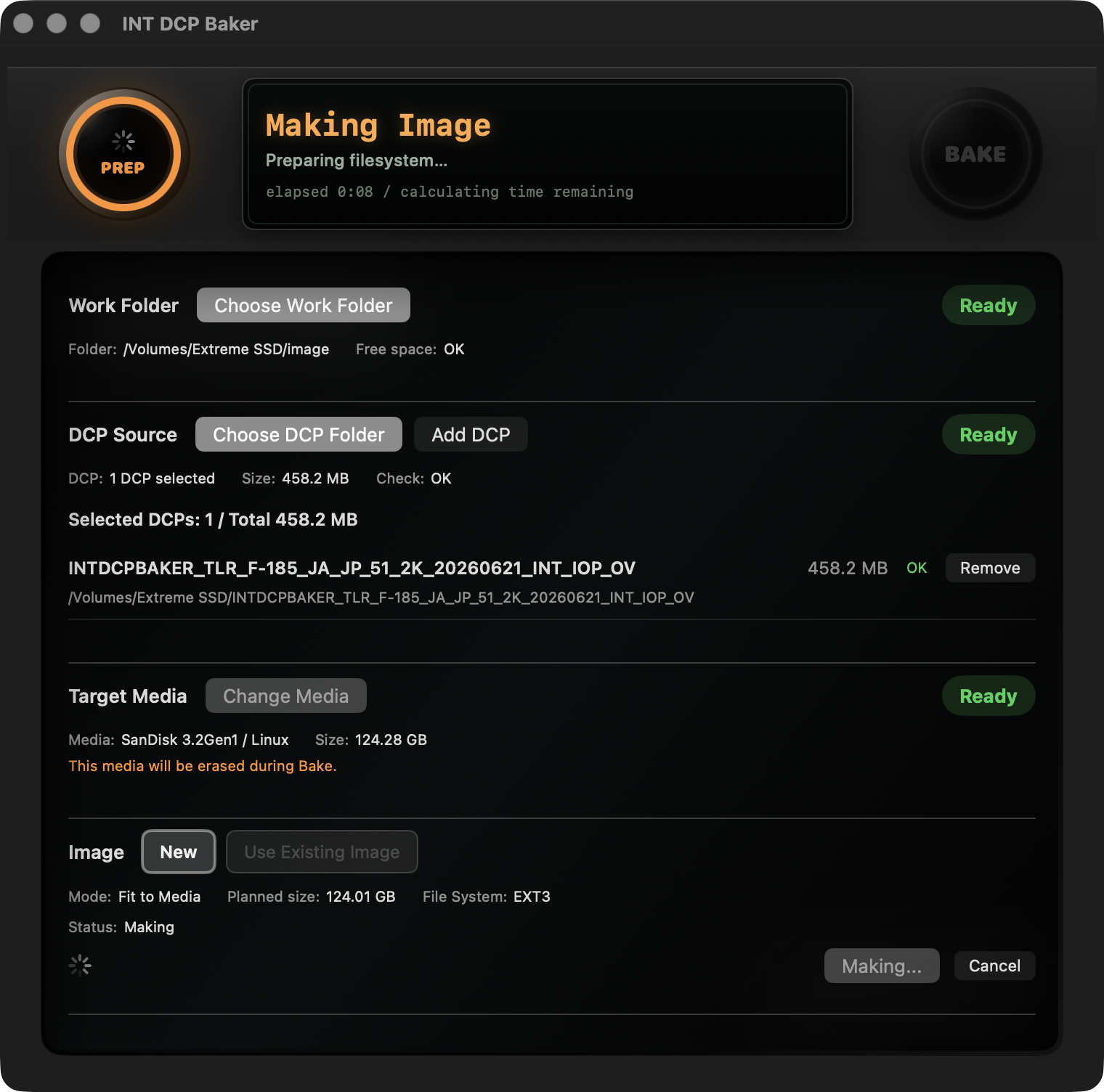Click the Size: 458.2 MB value in DCP Source
The width and height of the screenshot is (1104, 1092).
point(315,478)
